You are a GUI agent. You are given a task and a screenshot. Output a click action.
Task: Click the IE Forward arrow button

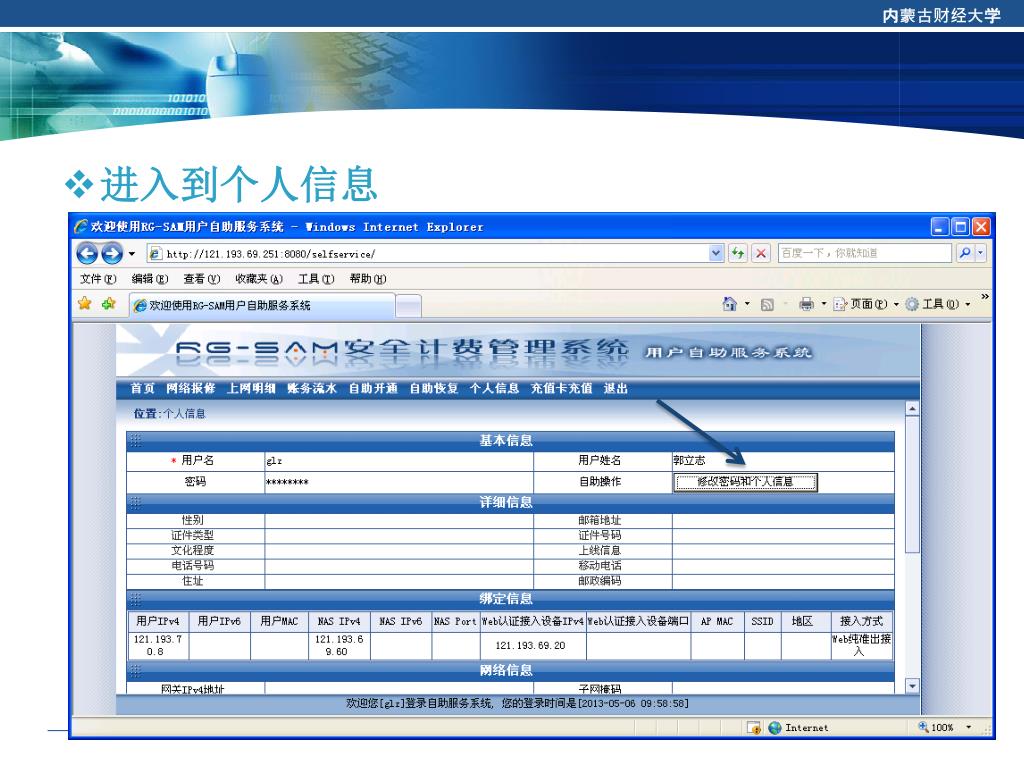point(112,253)
